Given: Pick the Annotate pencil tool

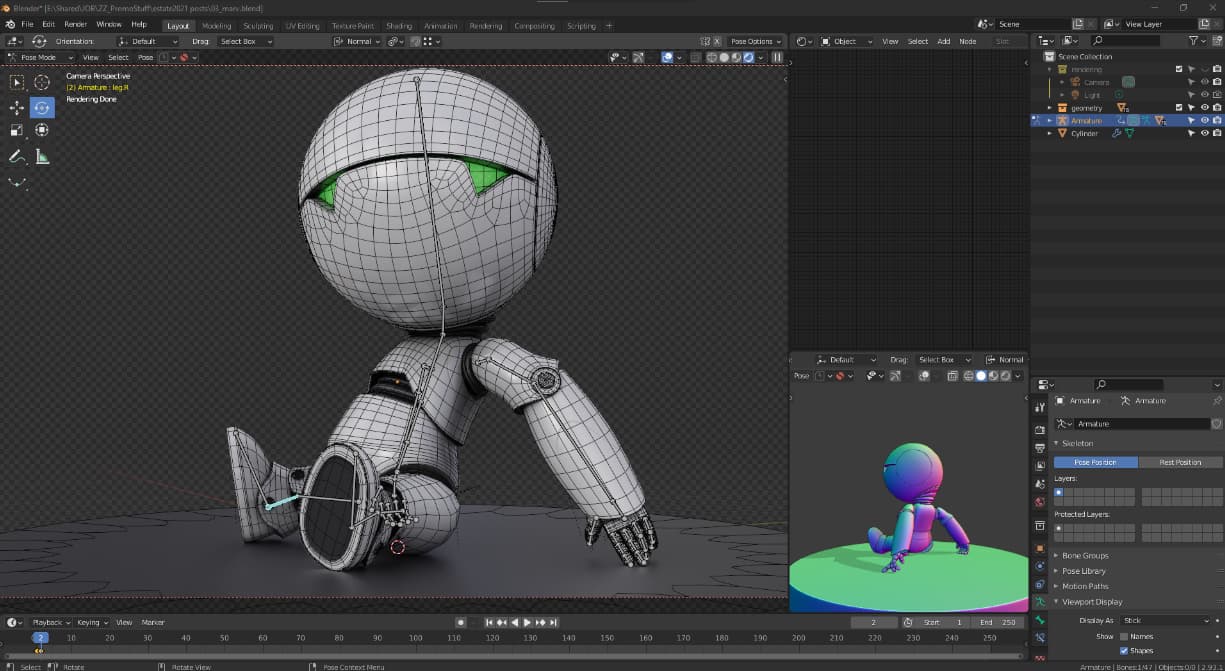Looking at the screenshot, I should 17,156.
